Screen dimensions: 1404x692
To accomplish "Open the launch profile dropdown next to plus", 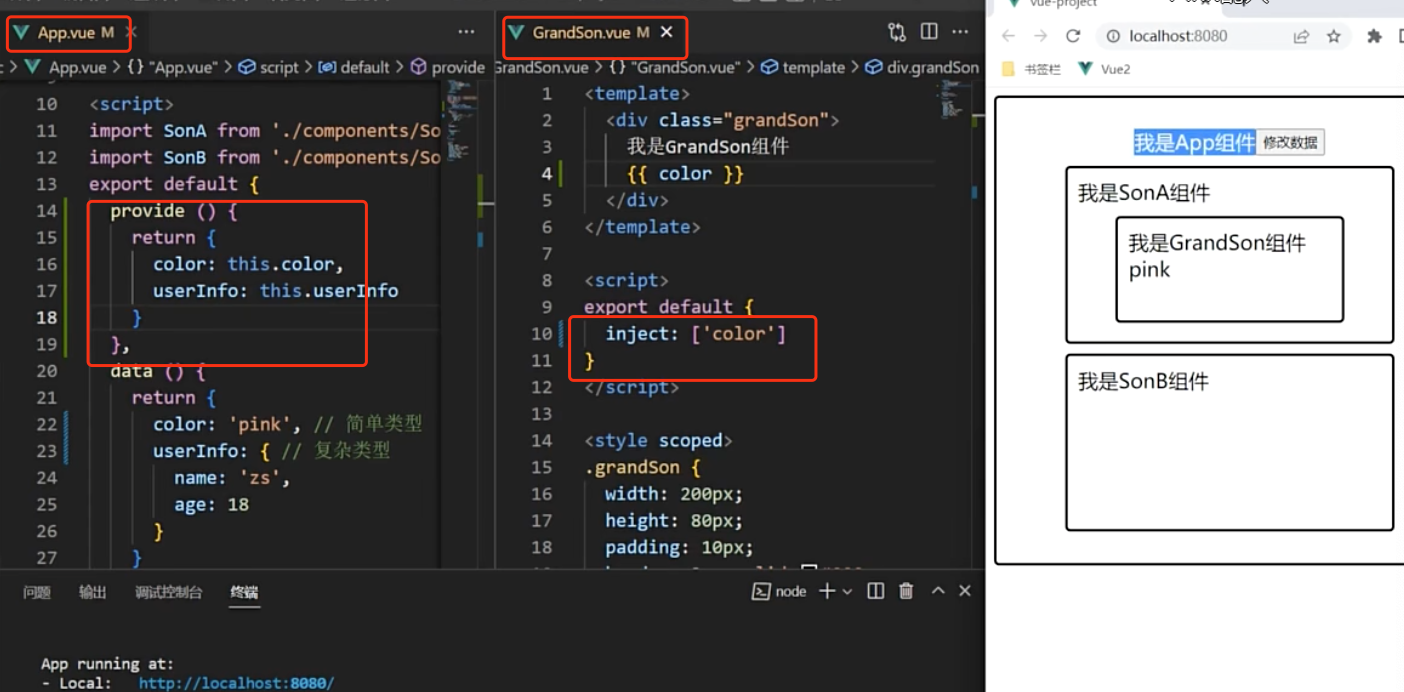I will [847, 592].
